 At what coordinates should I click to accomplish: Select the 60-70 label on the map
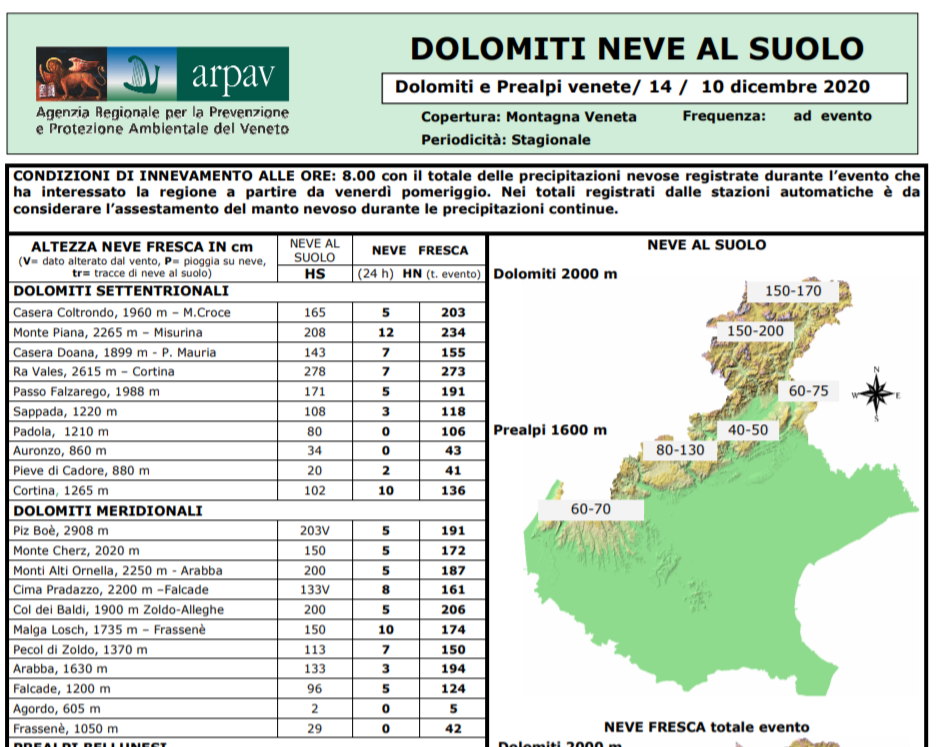click(591, 509)
